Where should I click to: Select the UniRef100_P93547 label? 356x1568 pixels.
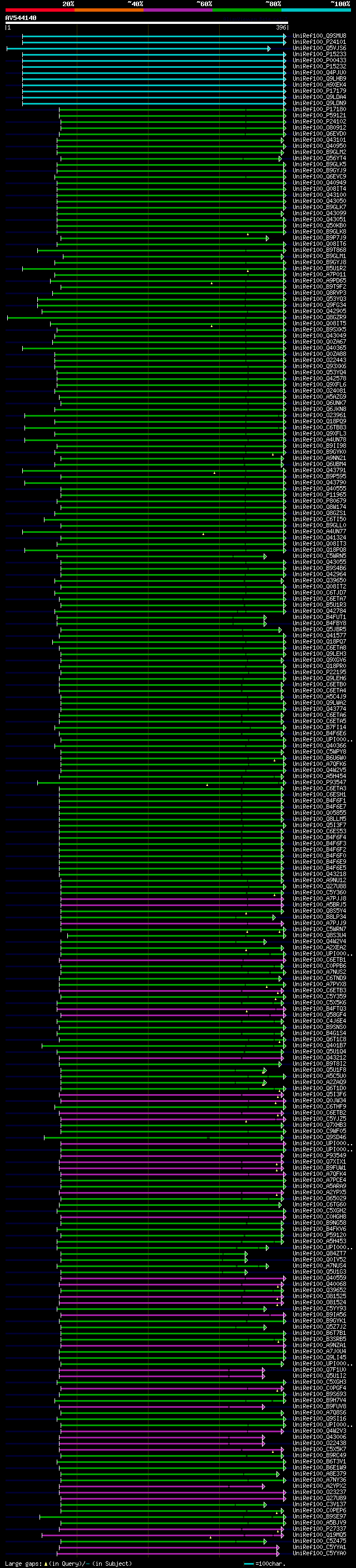pos(319,783)
